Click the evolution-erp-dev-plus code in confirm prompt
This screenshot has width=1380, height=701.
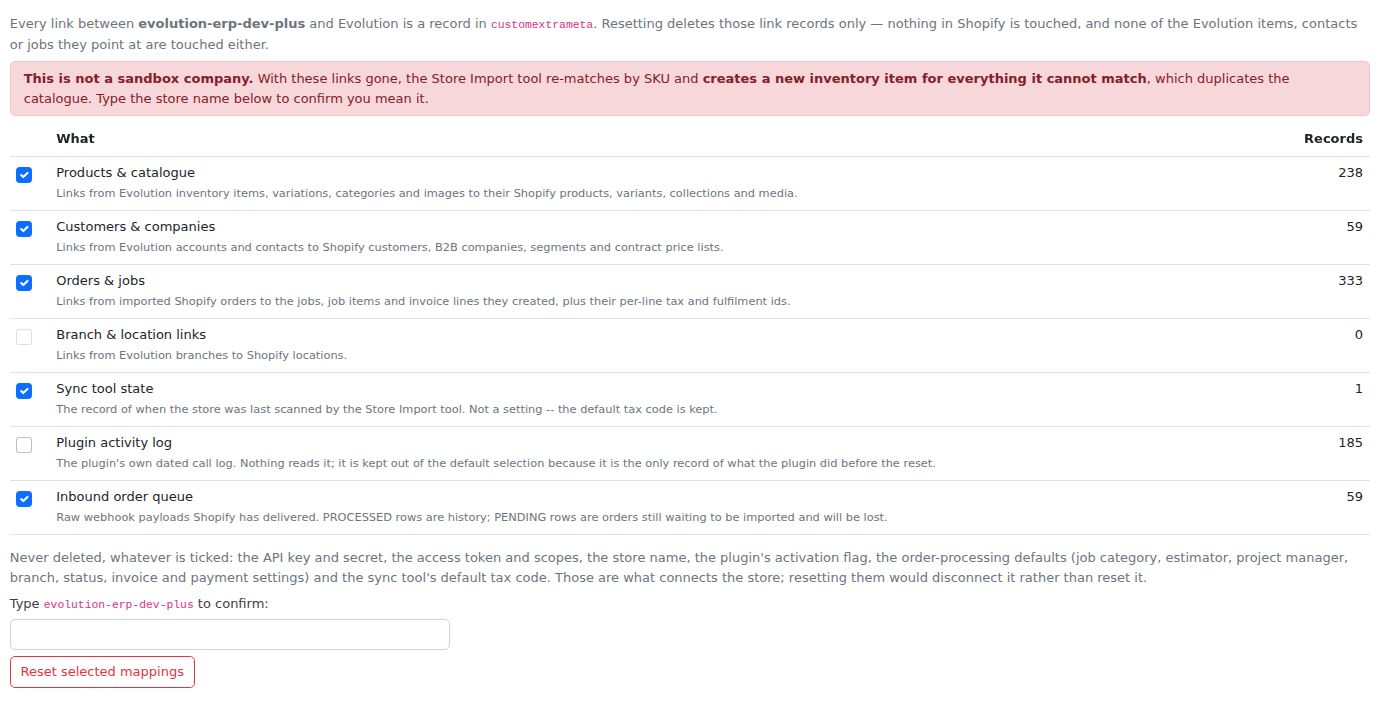(x=118, y=604)
